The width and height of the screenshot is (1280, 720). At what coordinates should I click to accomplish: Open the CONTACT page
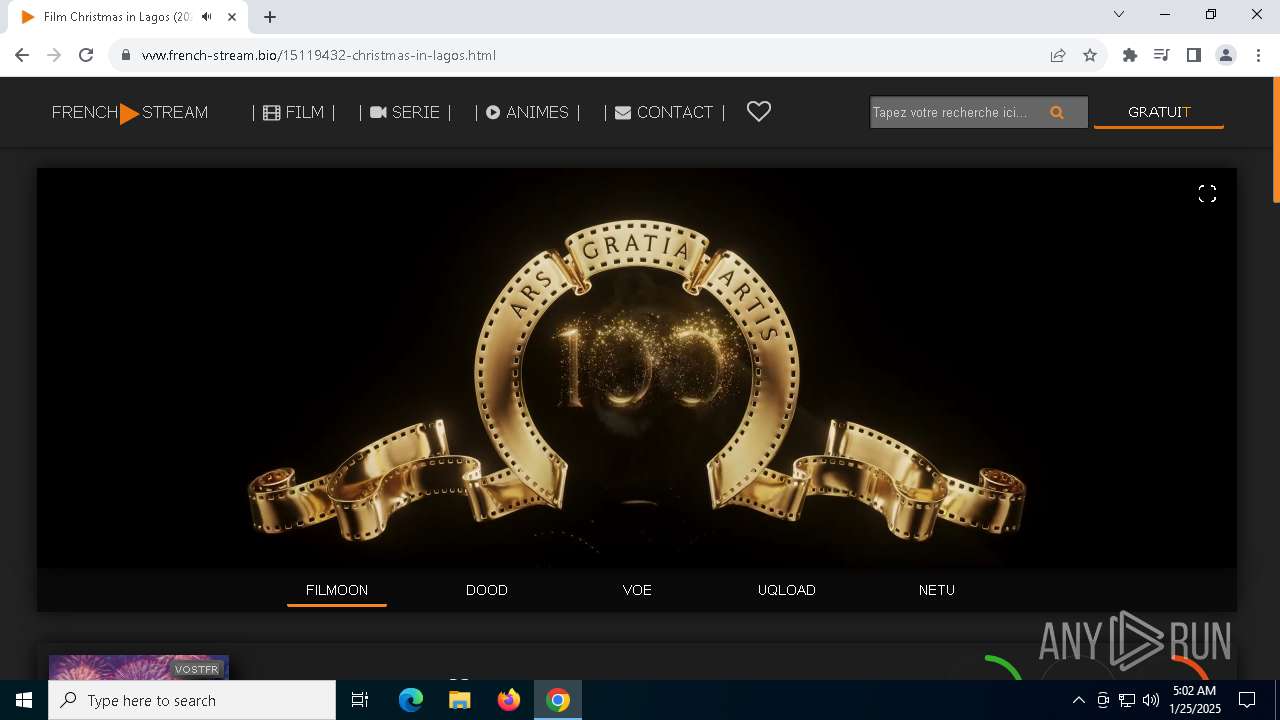(x=664, y=113)
